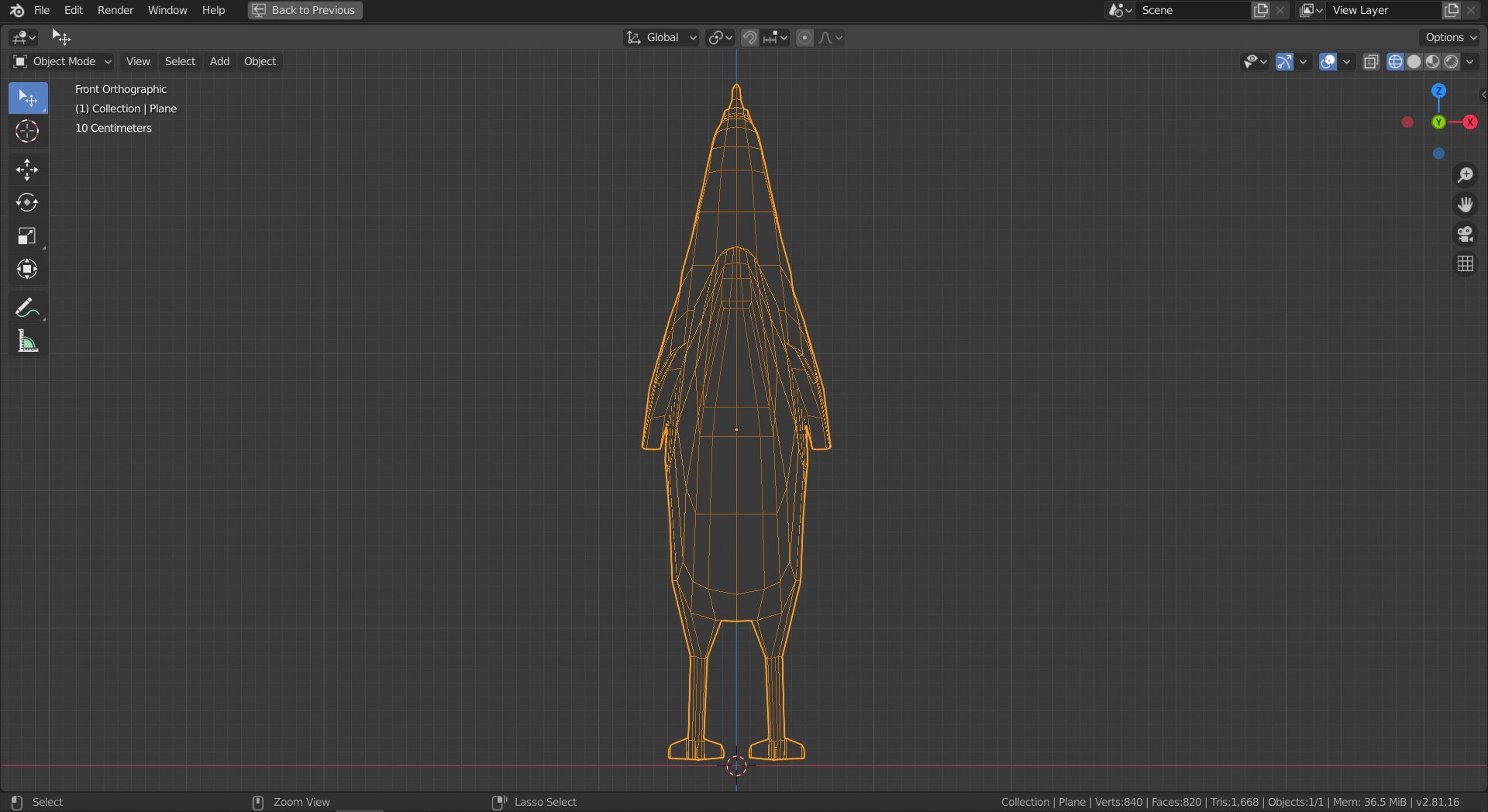This screenshot has height=812, width=1488.
Task: Select the Annotate pencil tool
Action: click(x=28, y=308)
